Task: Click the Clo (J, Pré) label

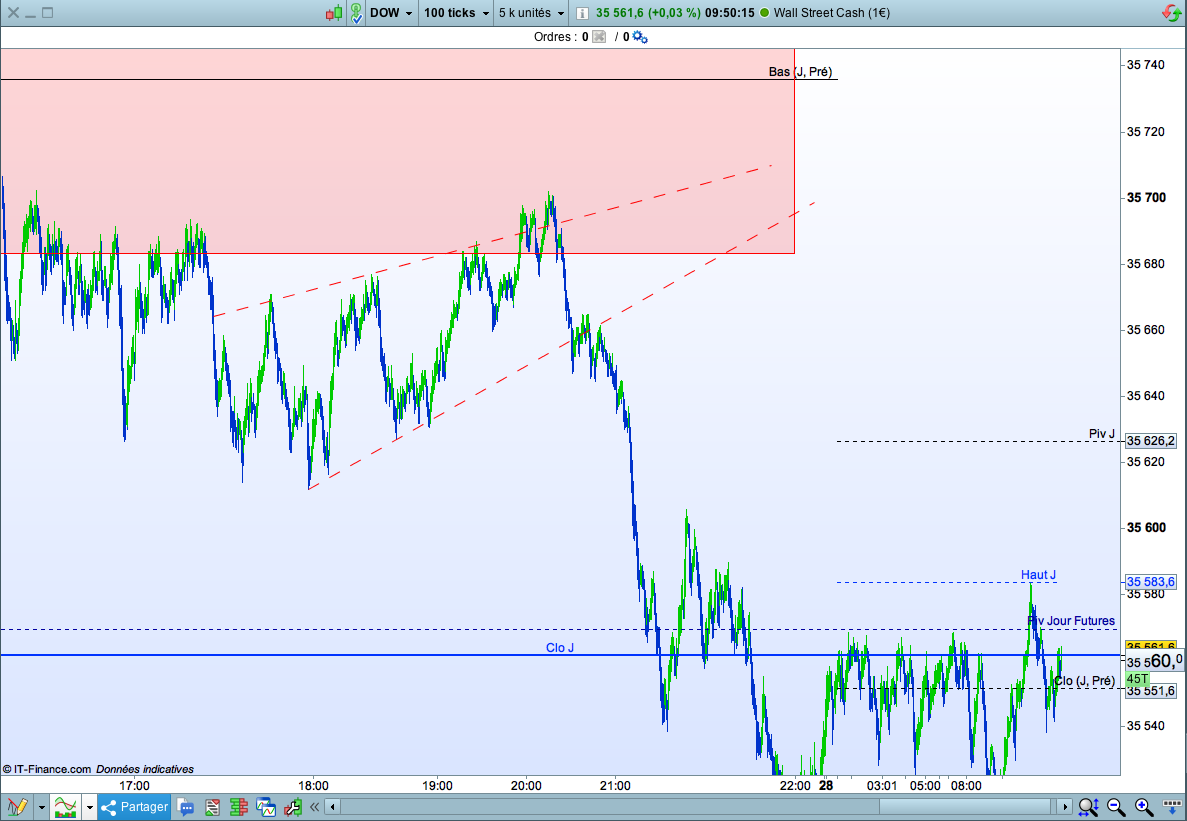Action: (1084, 681)
